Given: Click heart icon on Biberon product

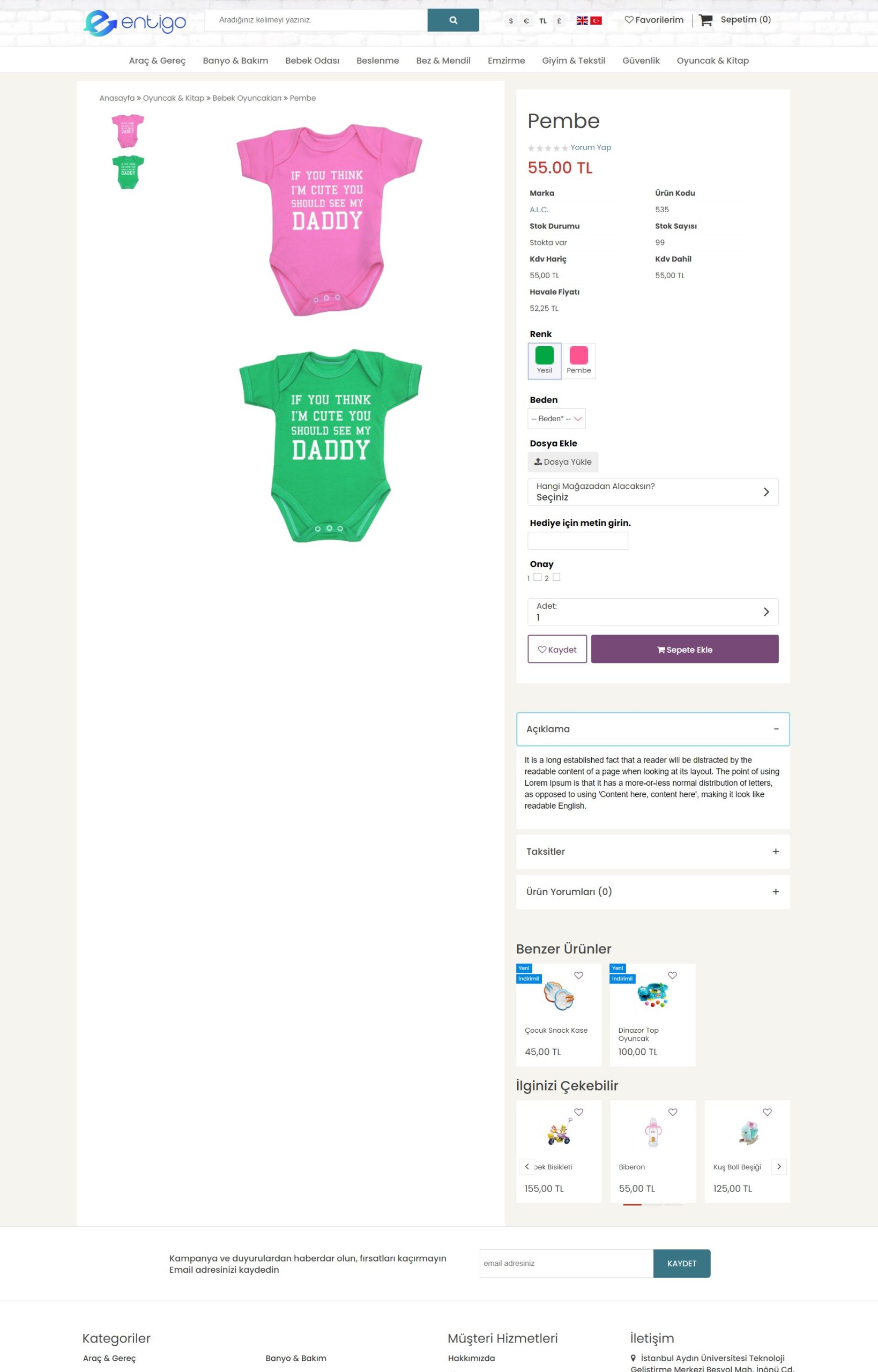Looking at the screenshot, I should point(673,1112).
